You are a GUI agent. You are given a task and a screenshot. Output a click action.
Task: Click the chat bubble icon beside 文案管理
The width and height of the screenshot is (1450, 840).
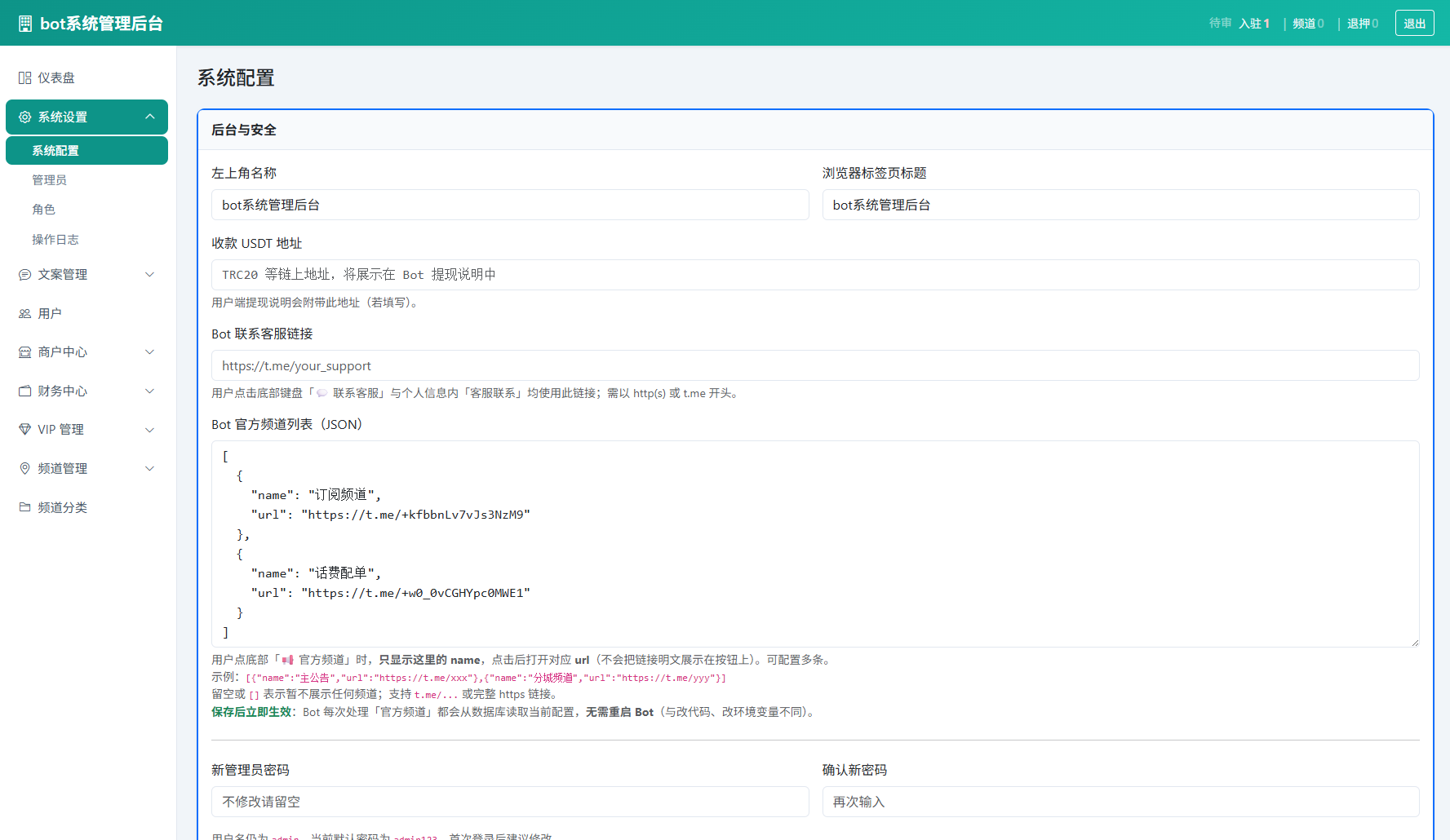[25, 275]
